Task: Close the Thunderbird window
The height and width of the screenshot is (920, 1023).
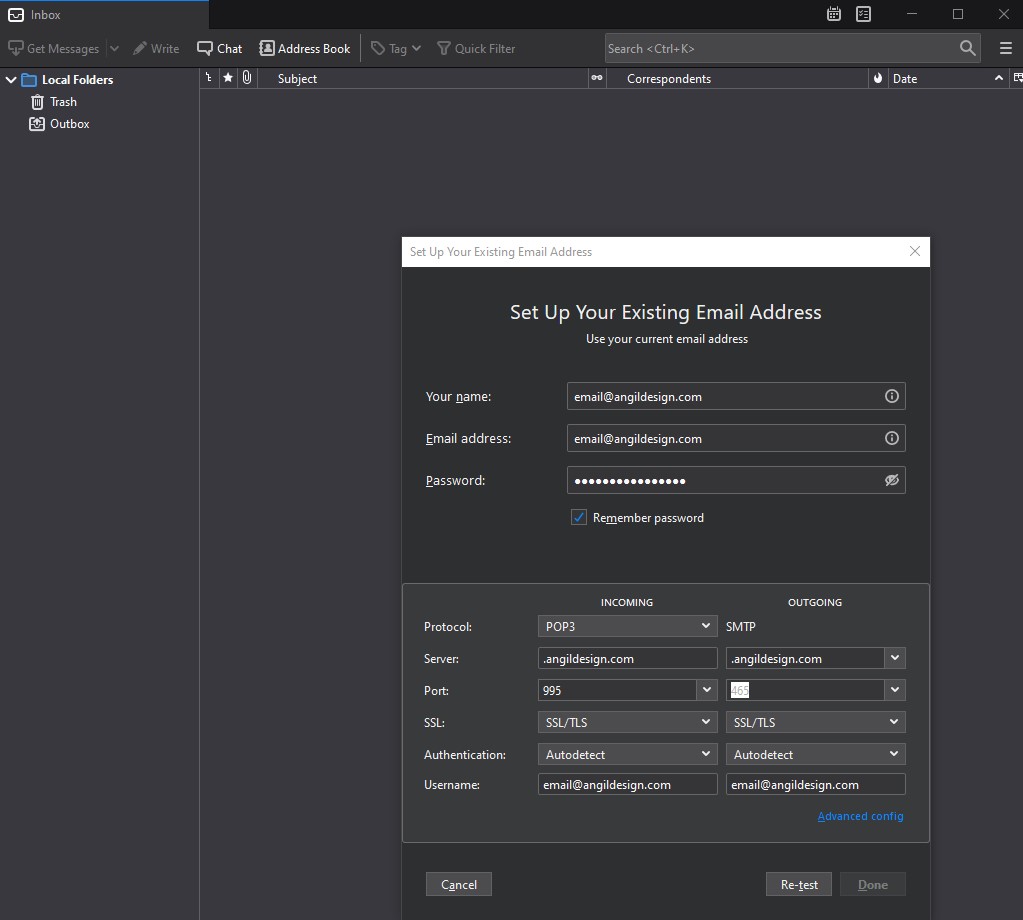Action: 1003,14
